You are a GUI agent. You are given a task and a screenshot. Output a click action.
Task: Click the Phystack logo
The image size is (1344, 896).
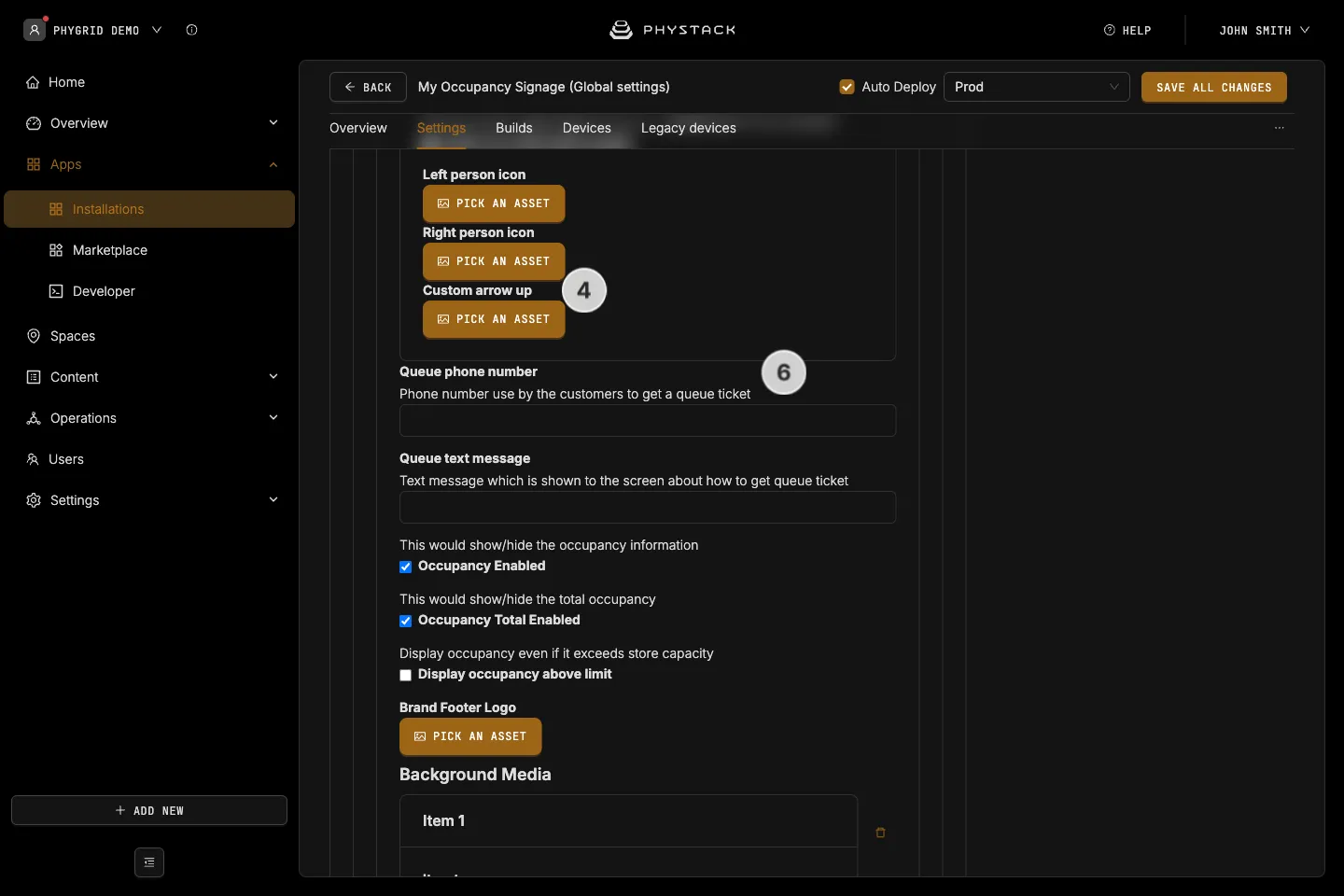(672, 30)
